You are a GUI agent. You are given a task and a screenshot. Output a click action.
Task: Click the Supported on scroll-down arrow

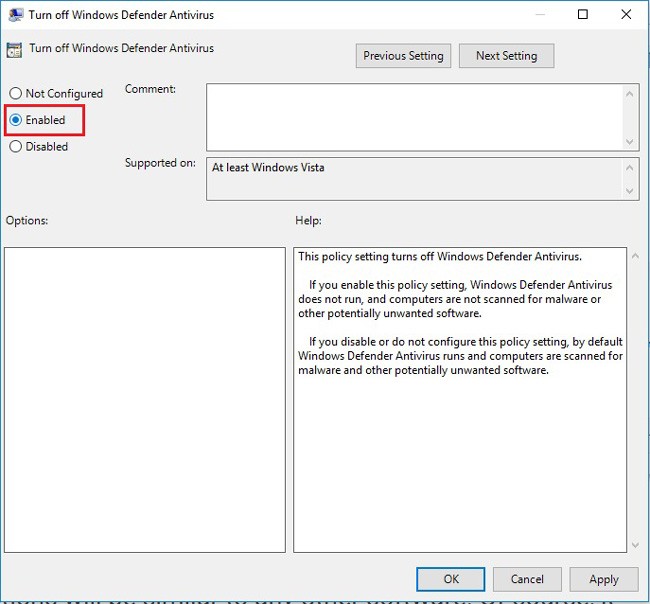pos(629,191)
